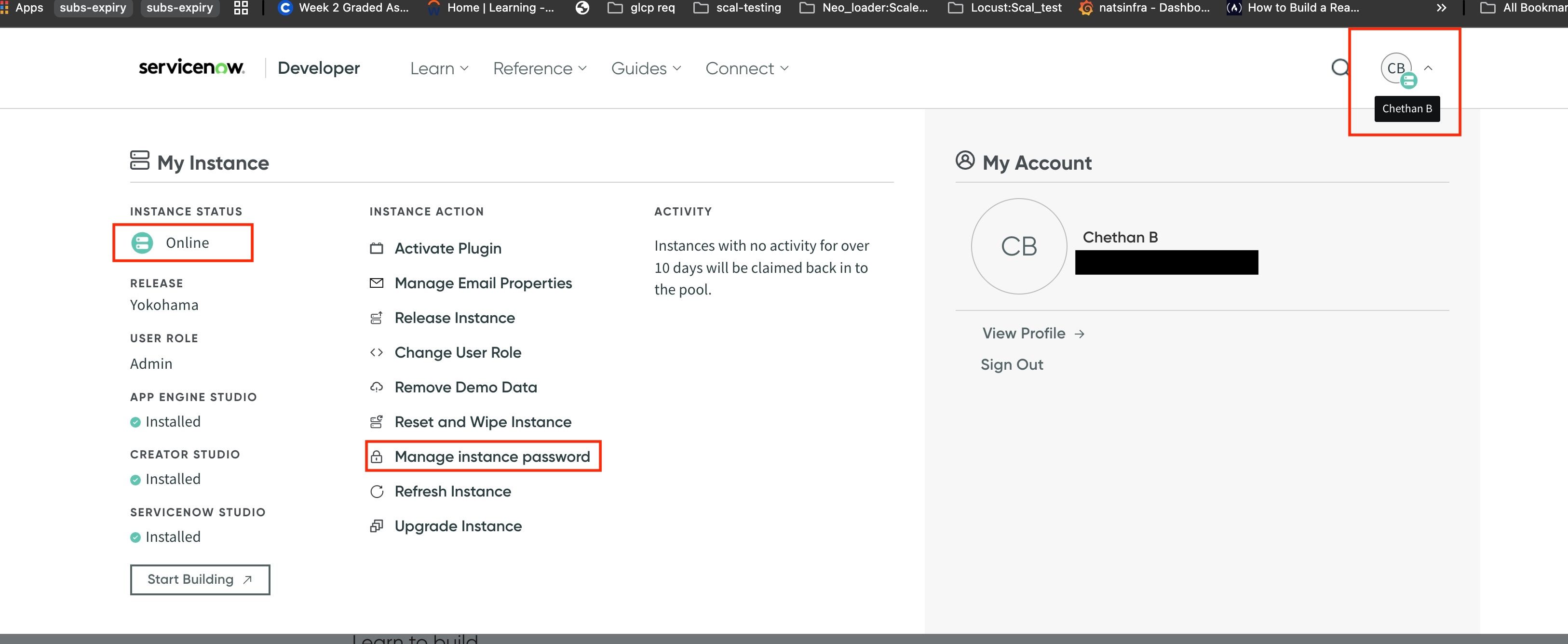Open the site search magnifier icon
The height and width of the screenshot is (644, 1568).
pyautogui.click(x=1340, y=67)
